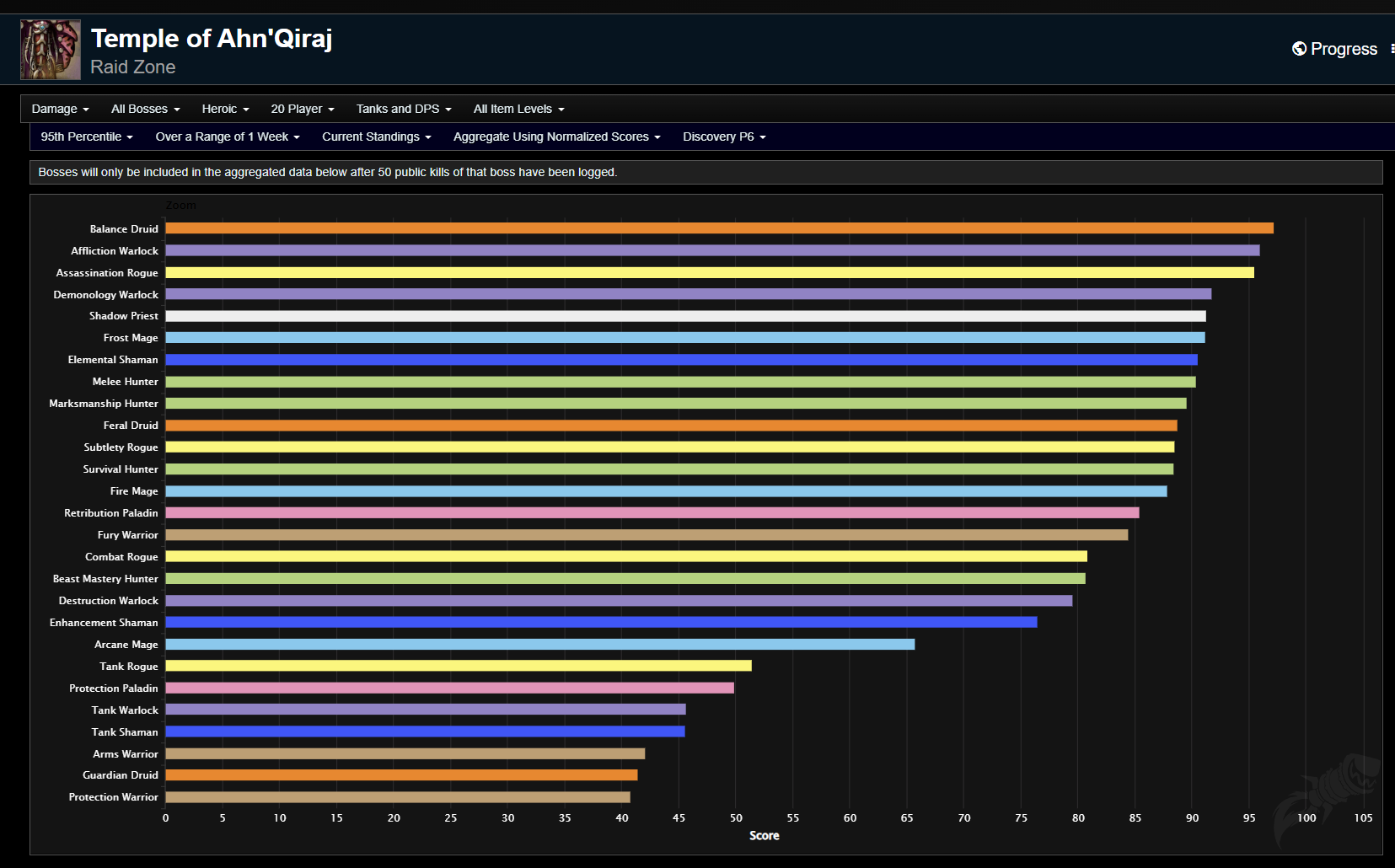Click the Tank Shaman label
The width and height of the screenshot is (1395, 868).
coord(125,732)
